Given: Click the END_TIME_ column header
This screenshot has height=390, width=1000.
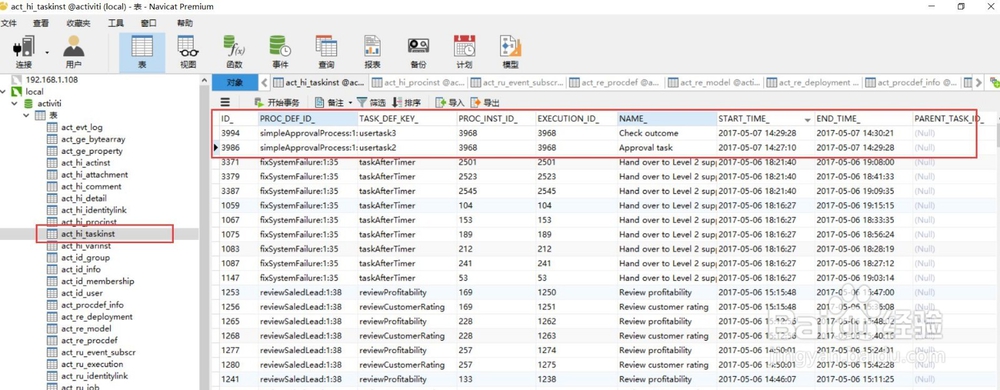Looking at the screenshot, I should 863,119.
